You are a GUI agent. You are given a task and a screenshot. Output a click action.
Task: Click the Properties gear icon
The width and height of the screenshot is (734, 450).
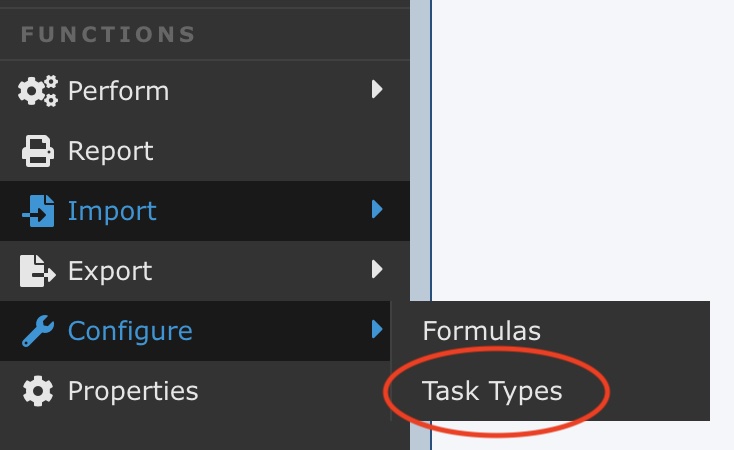click(38, 391)
